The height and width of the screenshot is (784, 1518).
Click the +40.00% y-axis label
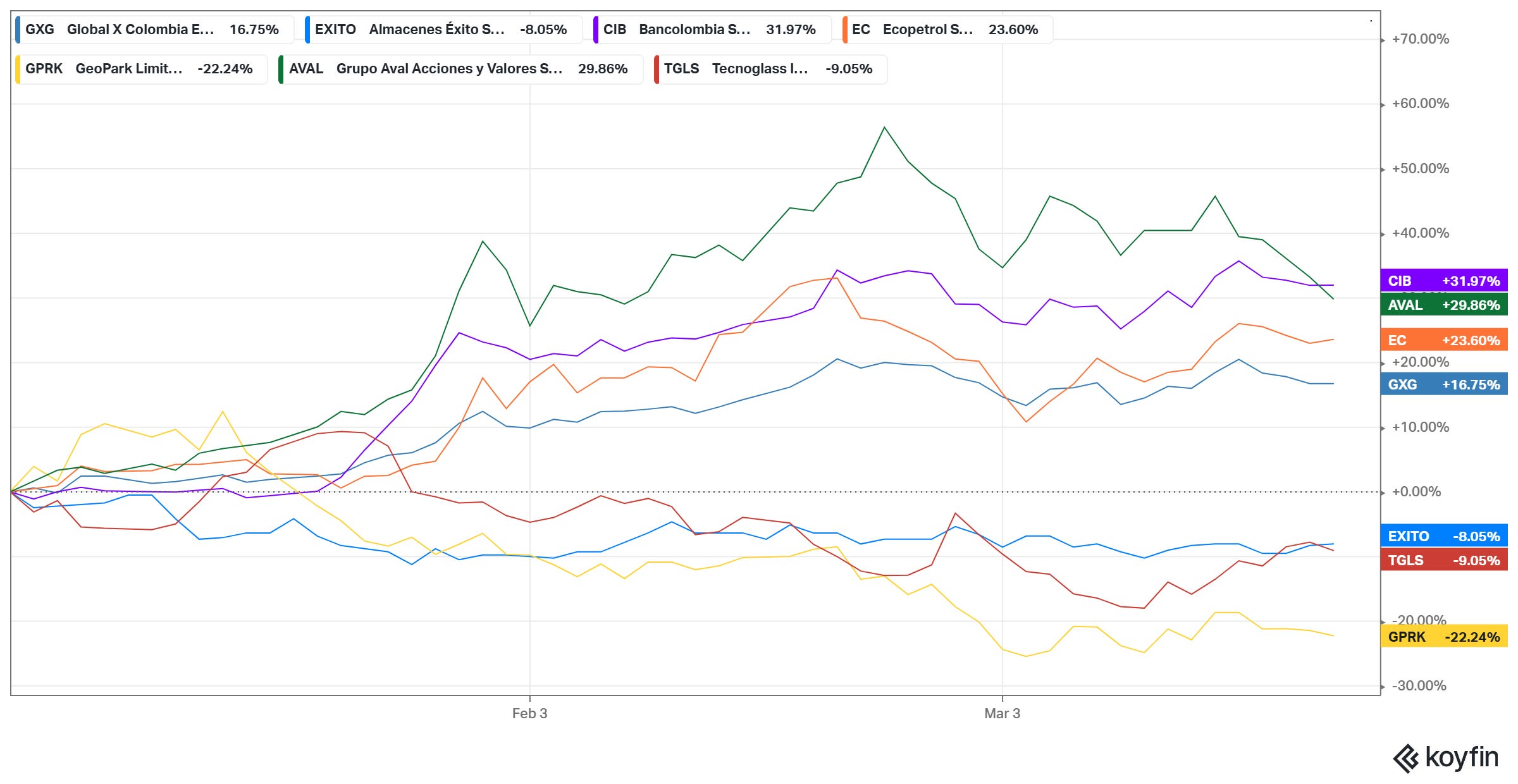tap(1420, 233)
